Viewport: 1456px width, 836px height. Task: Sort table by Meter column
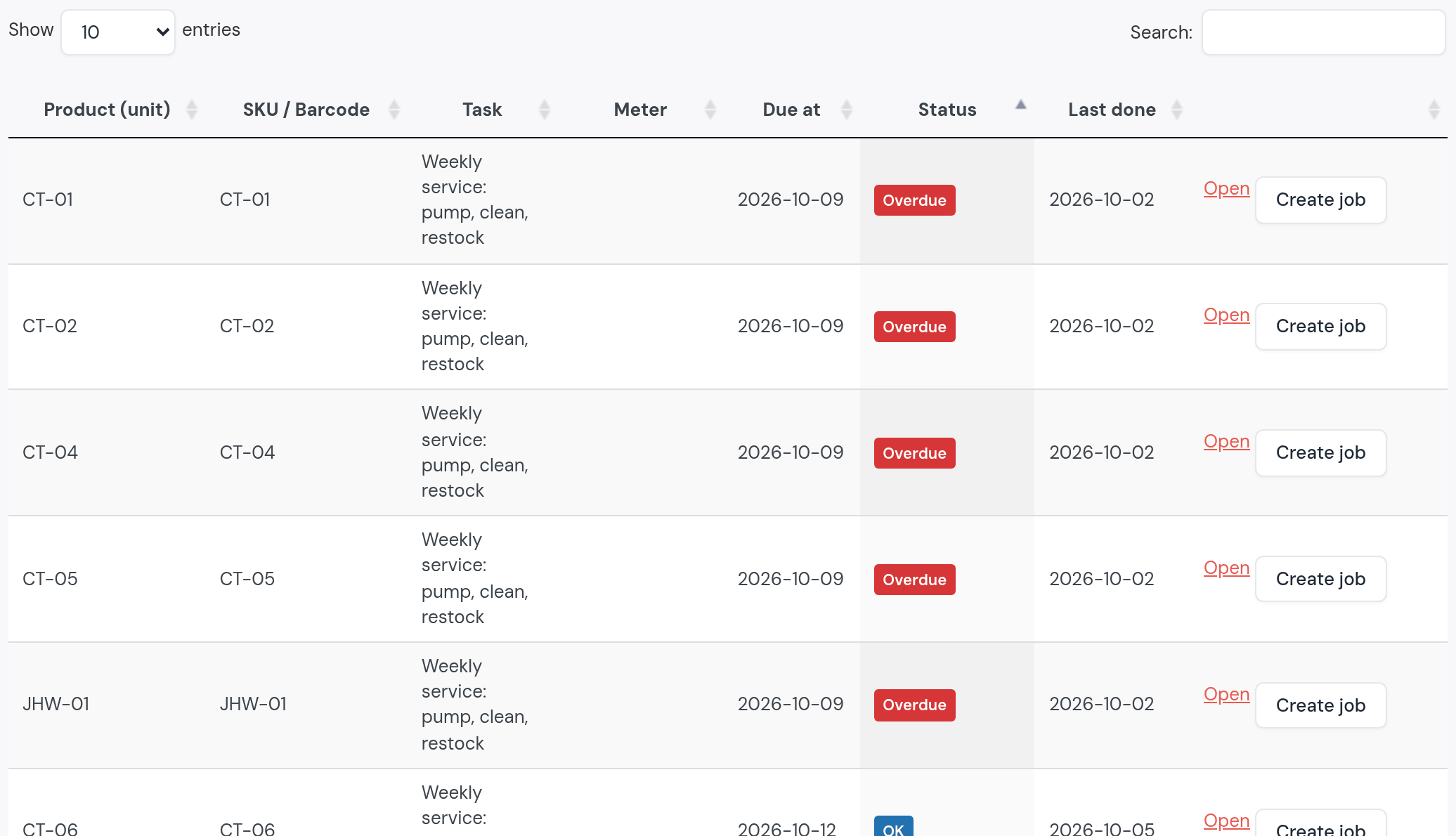tap(640, 110)
